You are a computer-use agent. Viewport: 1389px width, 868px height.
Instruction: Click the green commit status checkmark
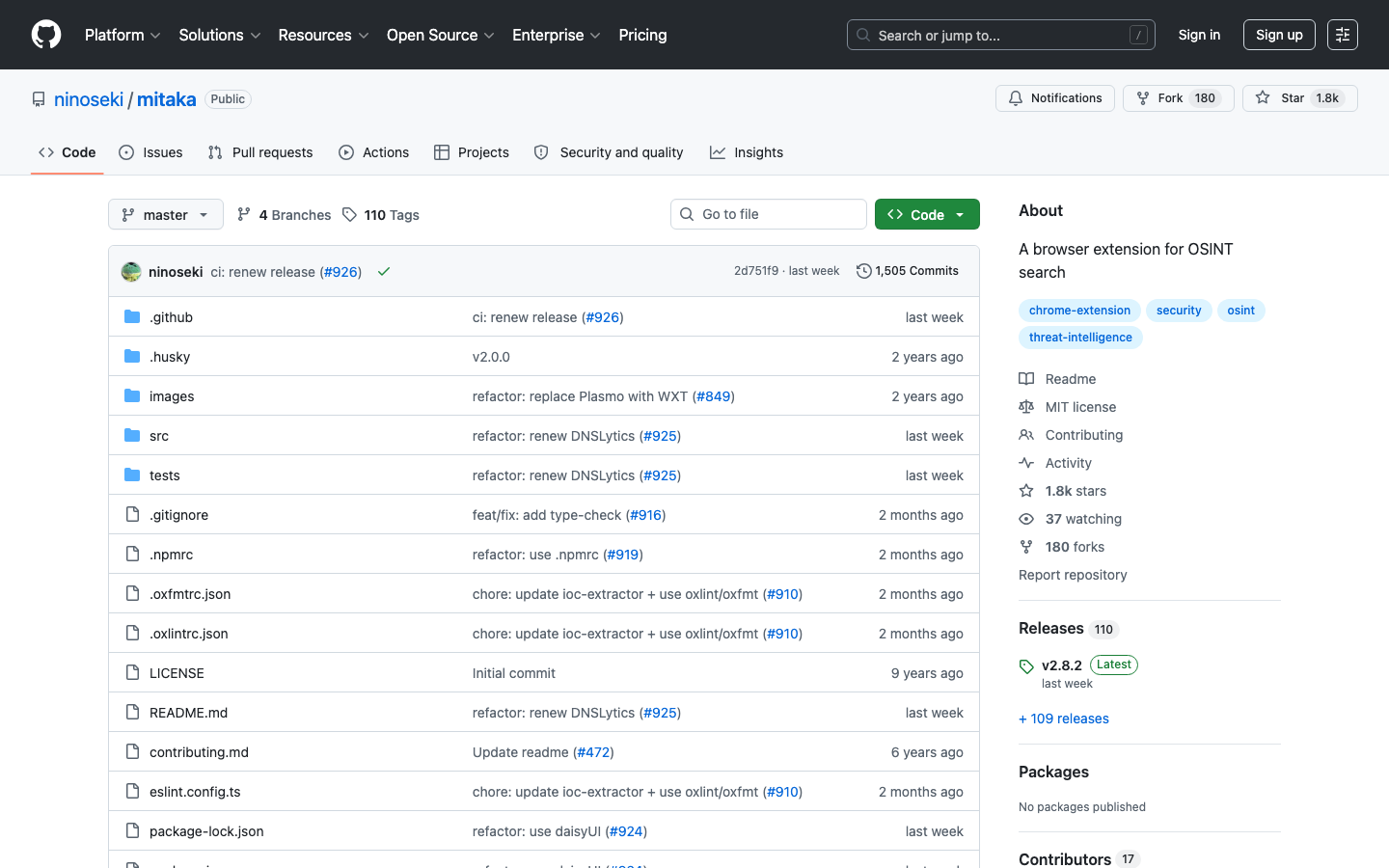pos(384,272)
